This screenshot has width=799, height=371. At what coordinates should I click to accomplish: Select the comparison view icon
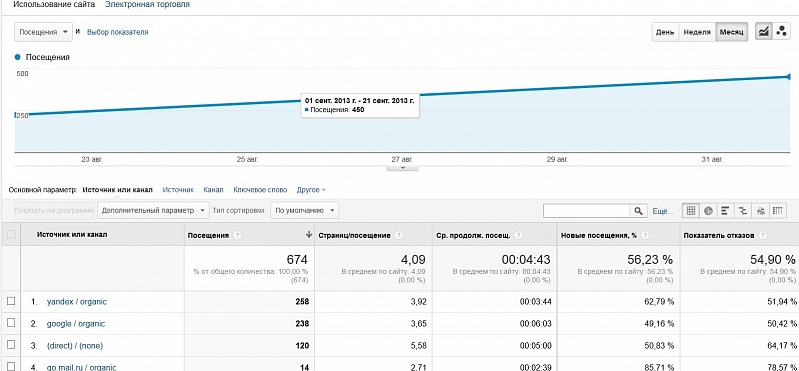click(x=743, y=210)
